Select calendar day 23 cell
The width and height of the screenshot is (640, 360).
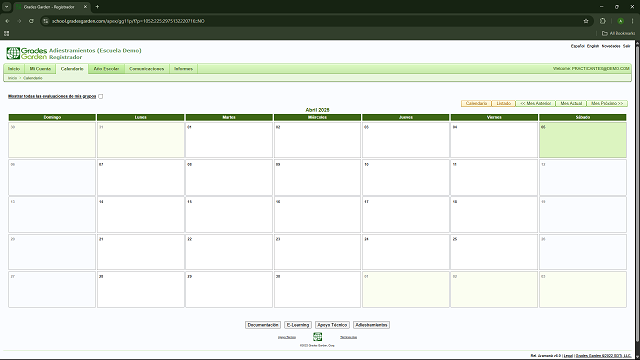point(318,252)
